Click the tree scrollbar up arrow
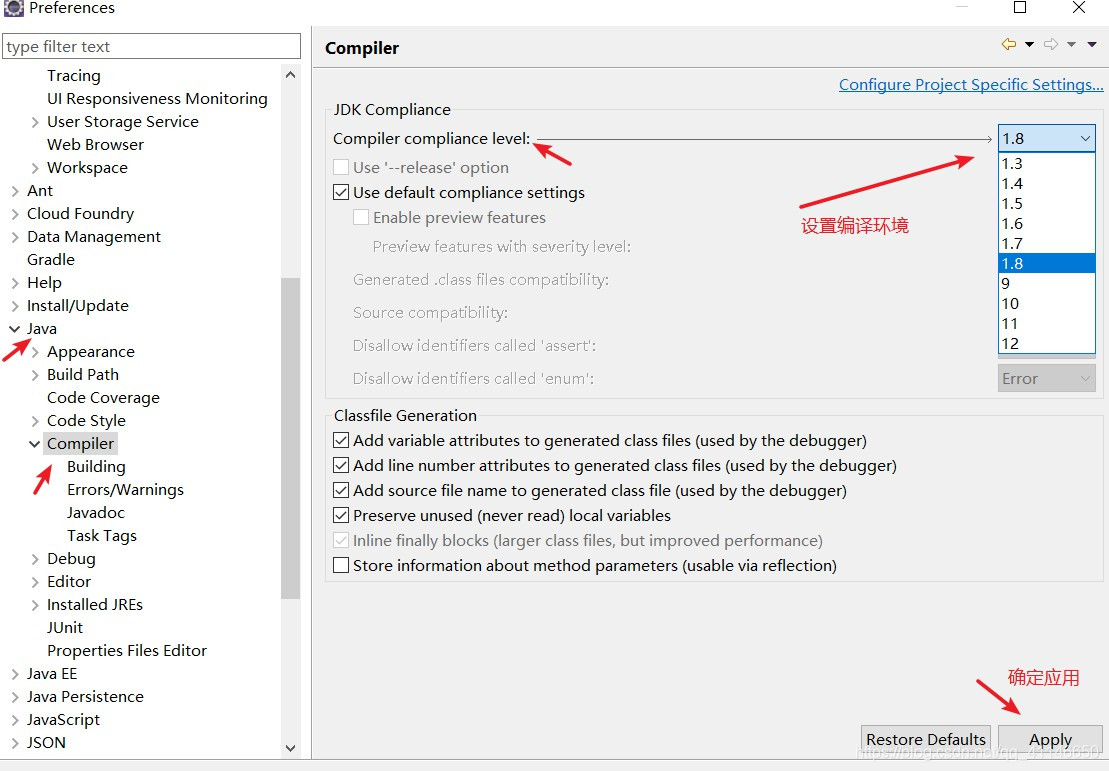 (290, 75)
